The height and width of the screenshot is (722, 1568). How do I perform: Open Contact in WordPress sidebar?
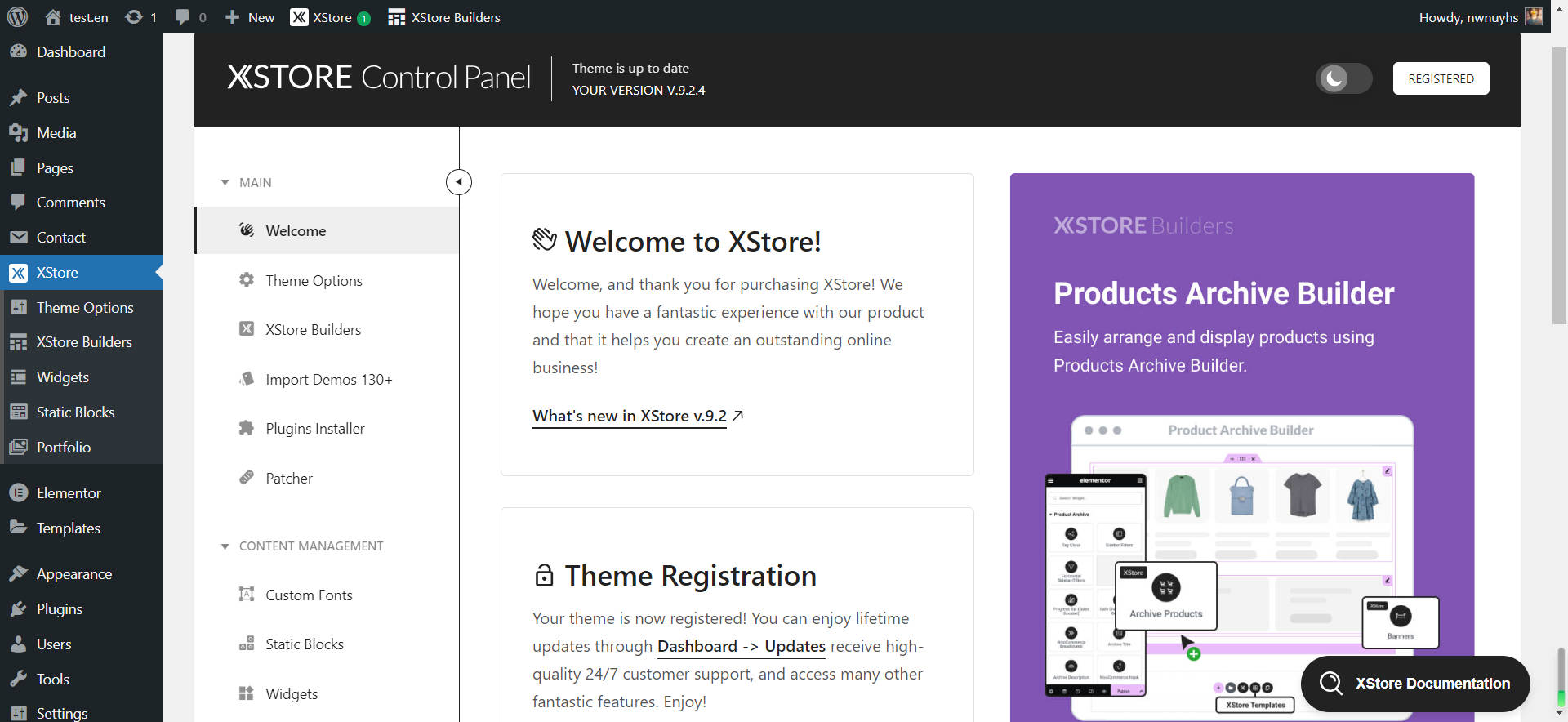pyautogui.click(x=82, y=237)
